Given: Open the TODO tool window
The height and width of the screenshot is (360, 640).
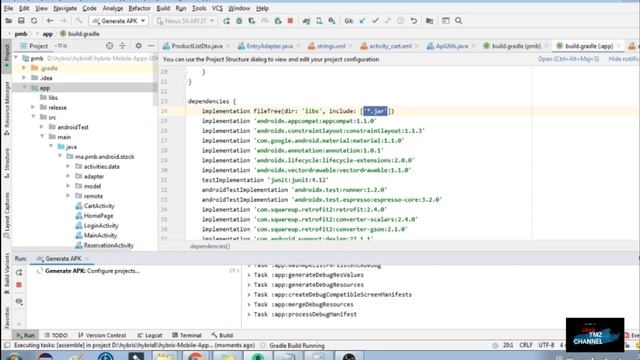Looking at the screenshot, I should click(x=56, y=336).
